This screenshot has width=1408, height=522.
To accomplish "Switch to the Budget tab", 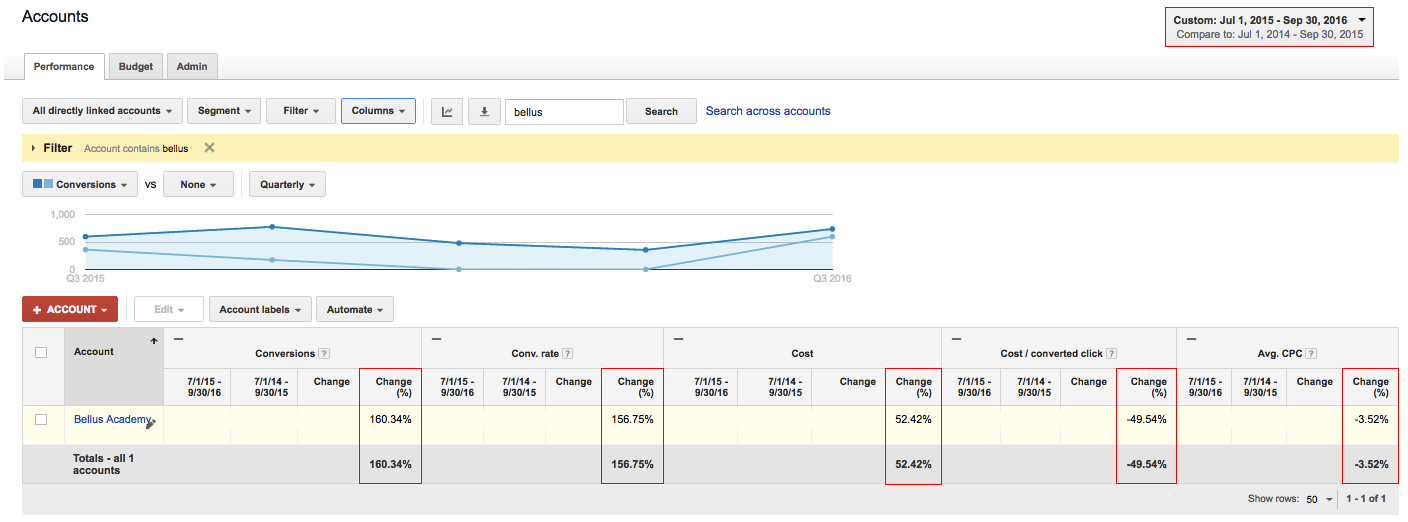I will click(x=136, y=67).
